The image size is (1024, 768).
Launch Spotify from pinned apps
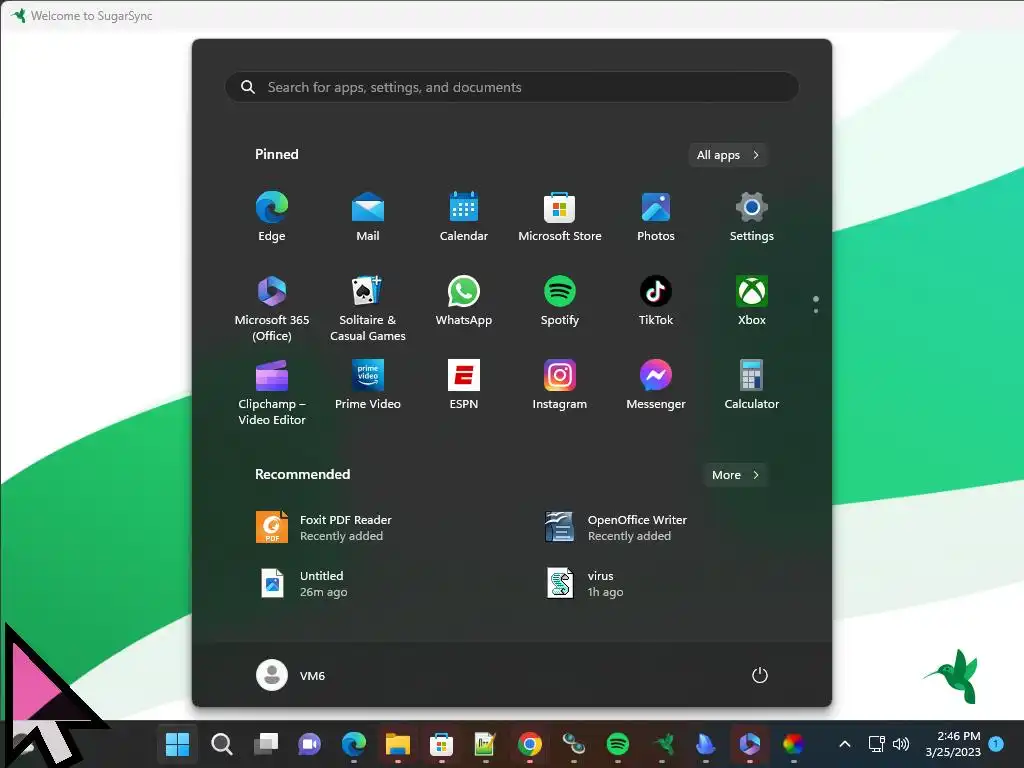560,300
